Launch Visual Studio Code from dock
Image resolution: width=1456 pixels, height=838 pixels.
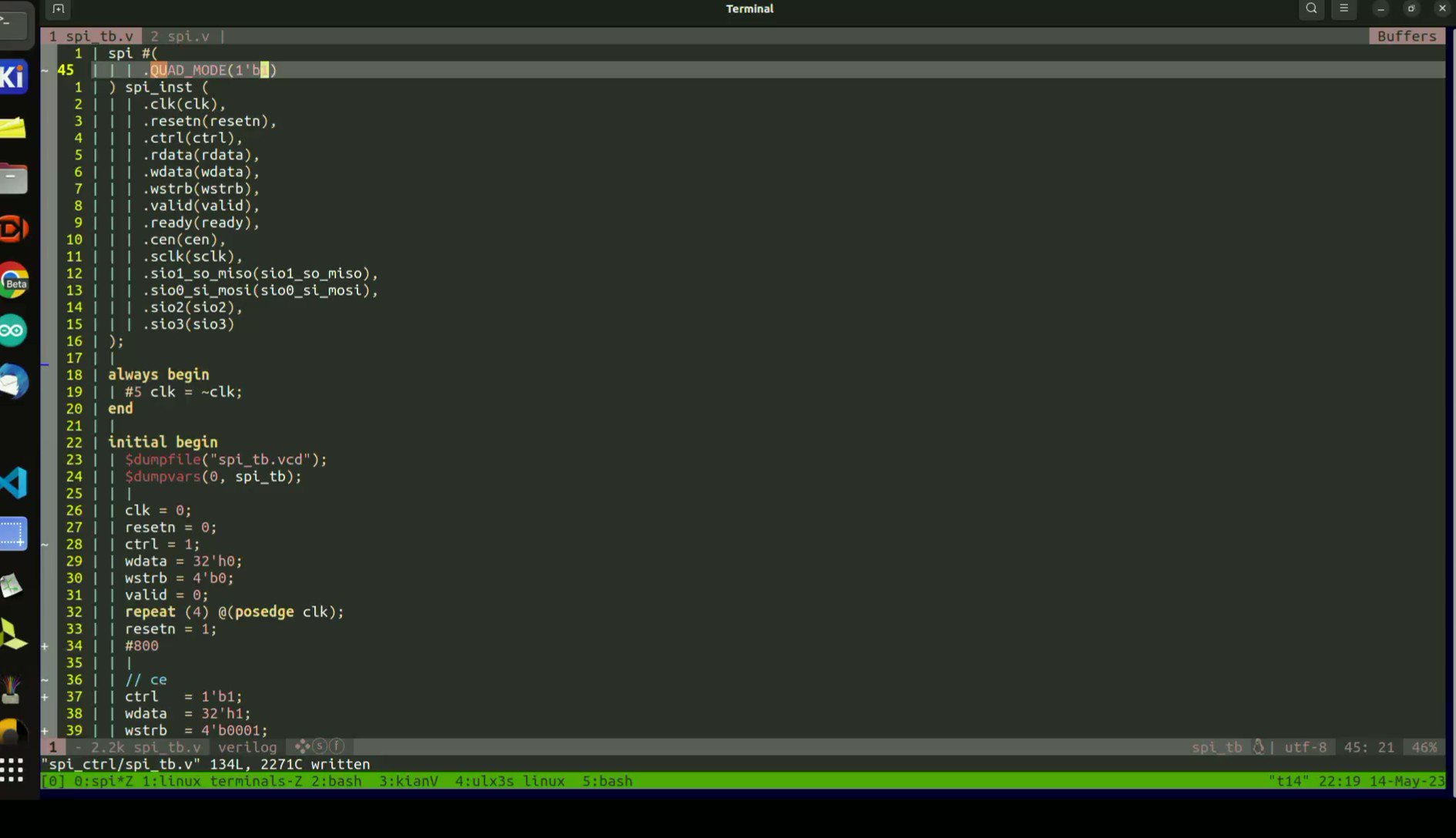13,483
